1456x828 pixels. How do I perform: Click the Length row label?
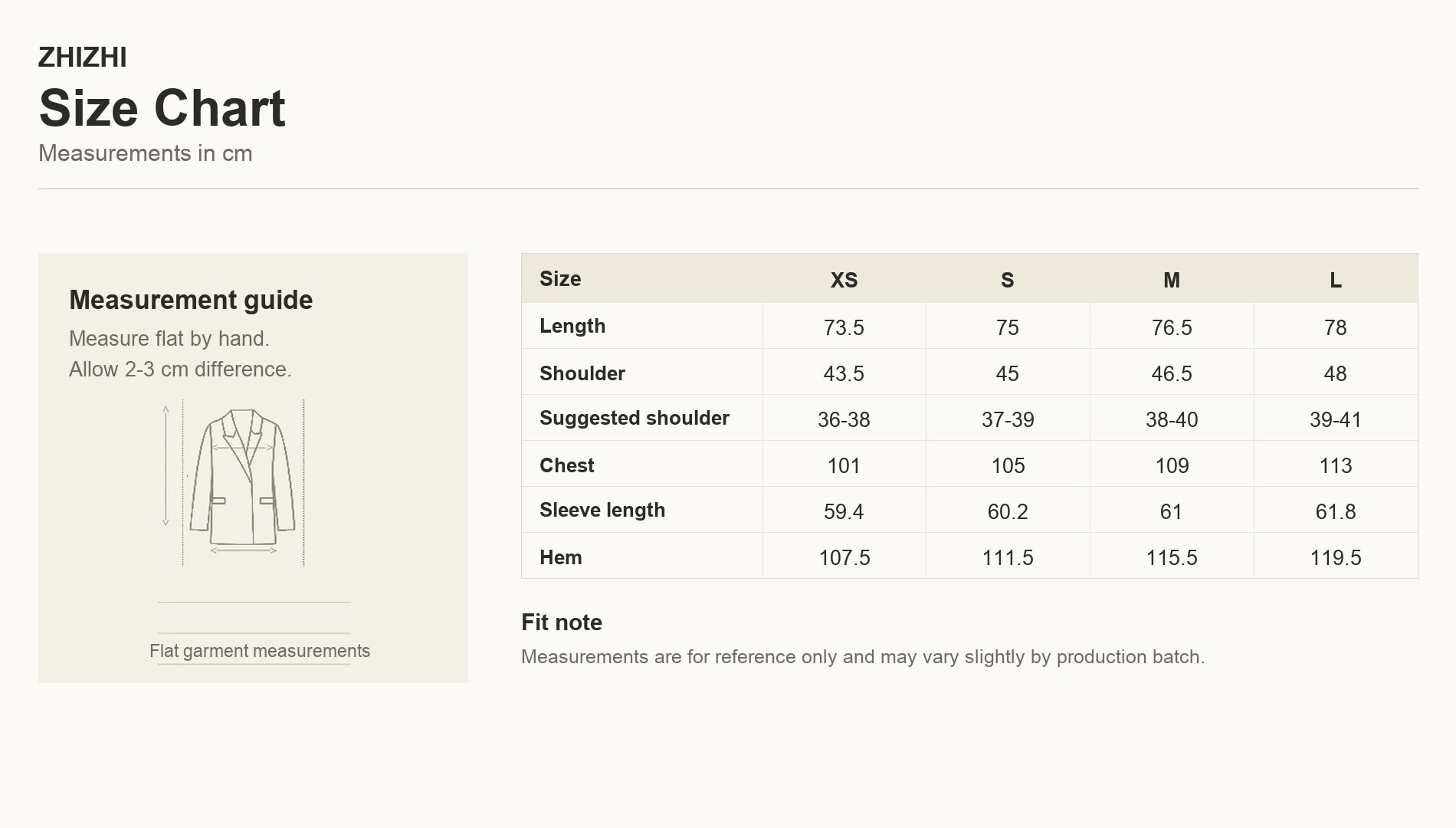(x=572, y=326)
